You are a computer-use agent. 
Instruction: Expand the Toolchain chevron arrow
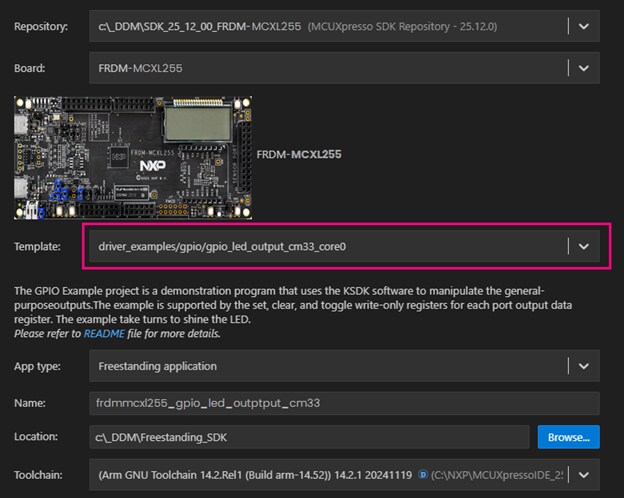pyautogui.click(x=583, y=475)
